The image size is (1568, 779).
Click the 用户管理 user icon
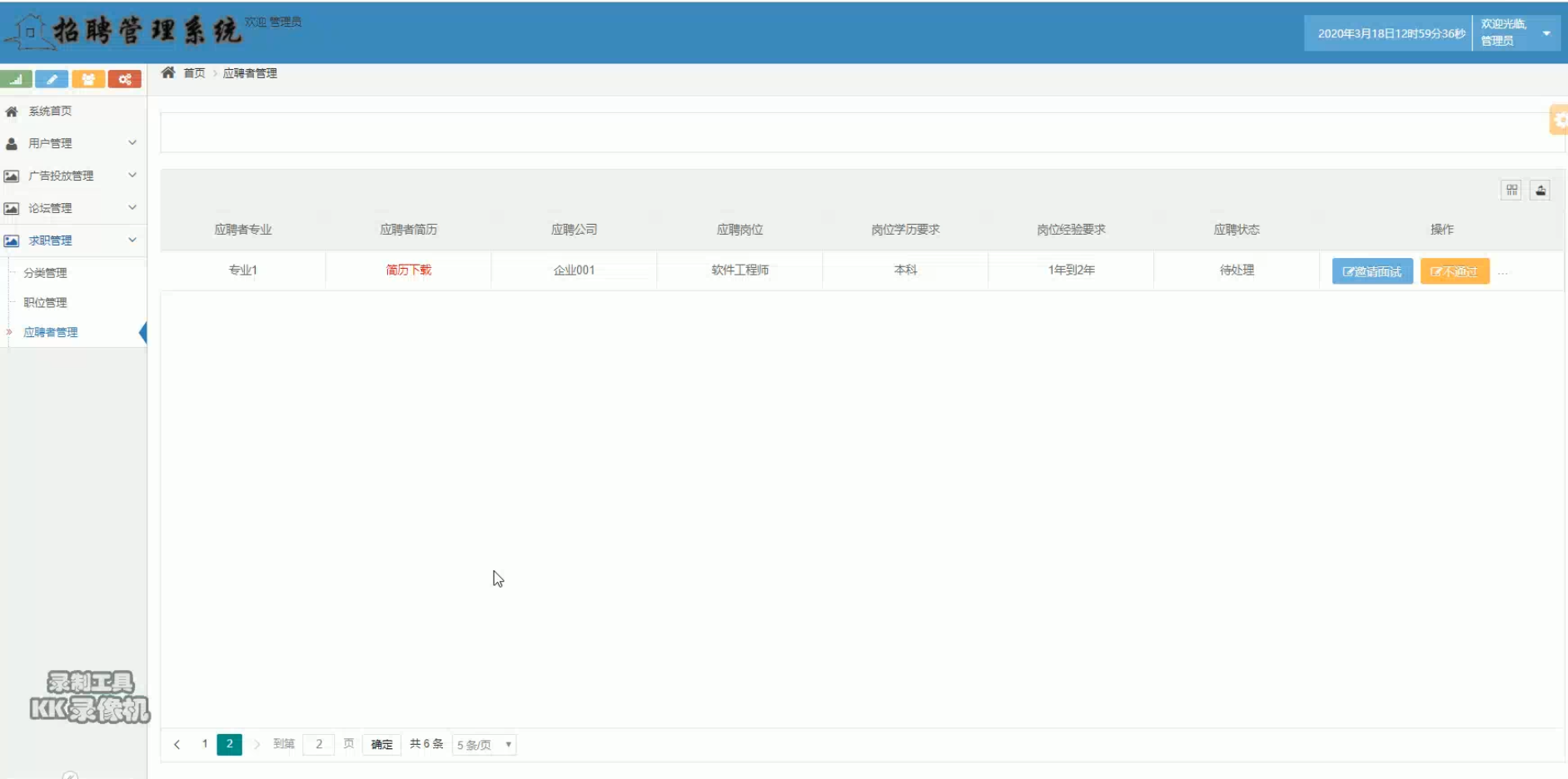coord(12,143)
